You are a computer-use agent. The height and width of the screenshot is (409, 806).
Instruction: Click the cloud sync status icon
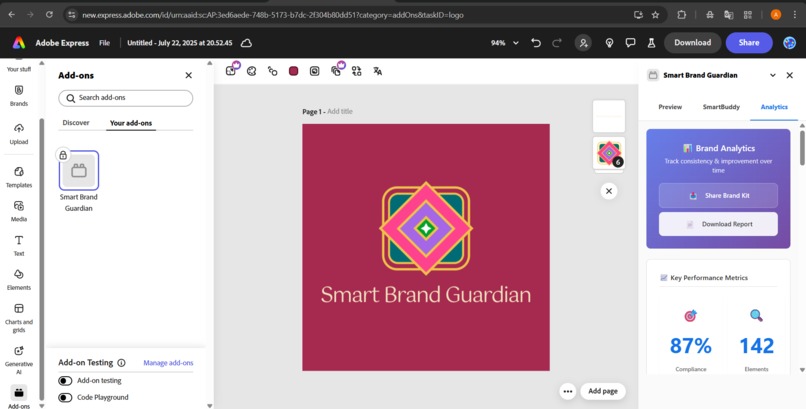247,43
